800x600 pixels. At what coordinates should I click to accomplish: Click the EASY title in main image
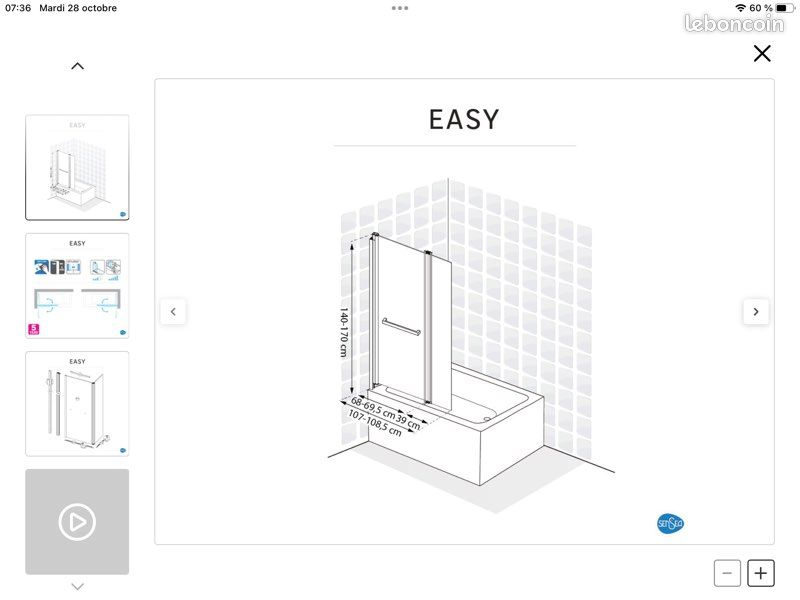coord(464,120)
